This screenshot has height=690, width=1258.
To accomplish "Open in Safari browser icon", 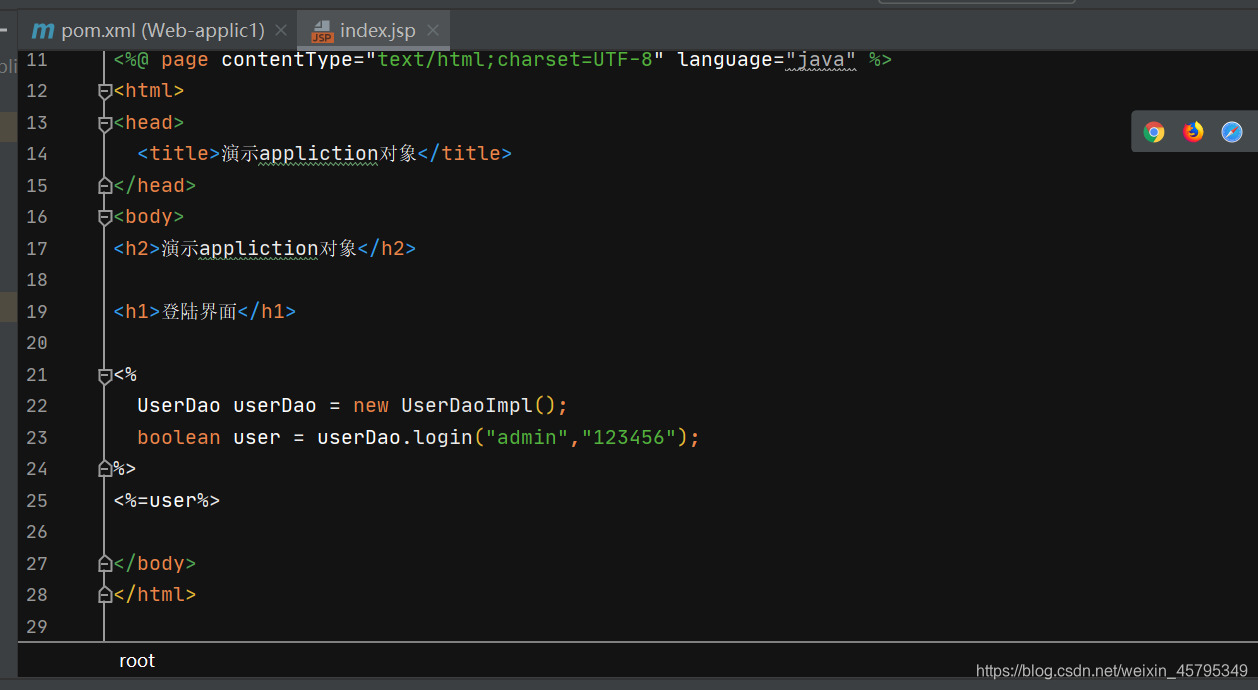I will point(1232,132).
